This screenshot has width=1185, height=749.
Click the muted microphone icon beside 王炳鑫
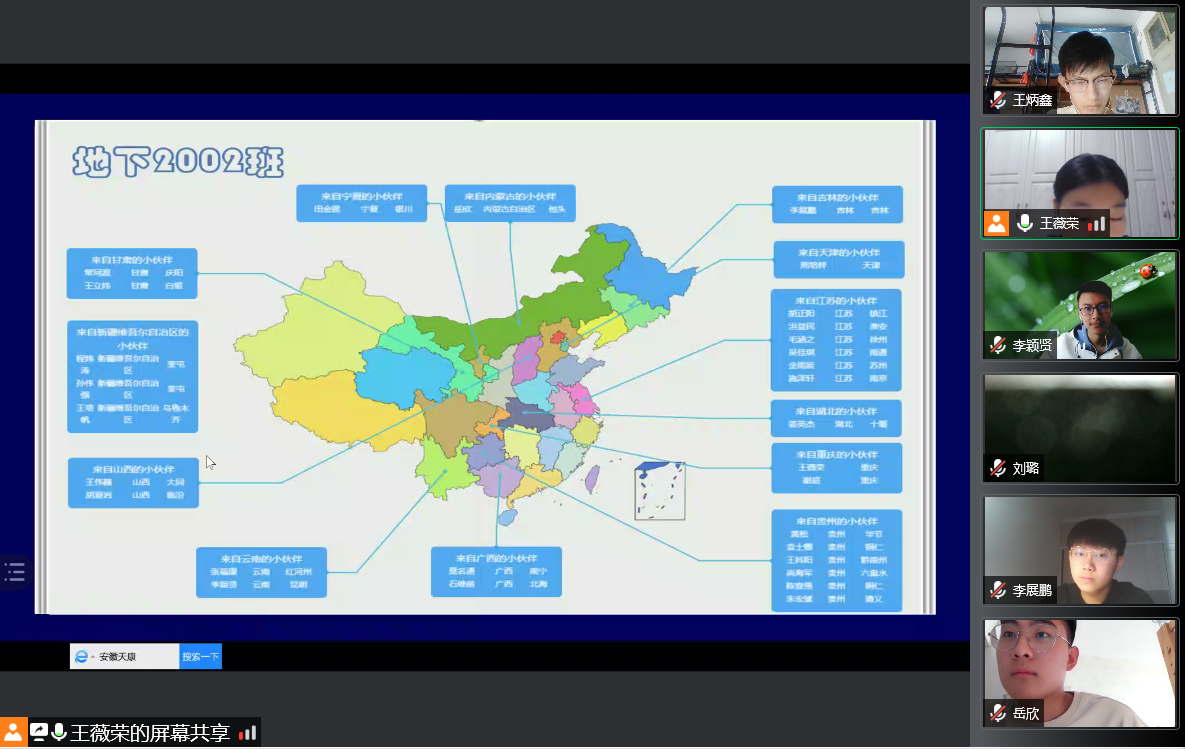click(x=998, y=100)
